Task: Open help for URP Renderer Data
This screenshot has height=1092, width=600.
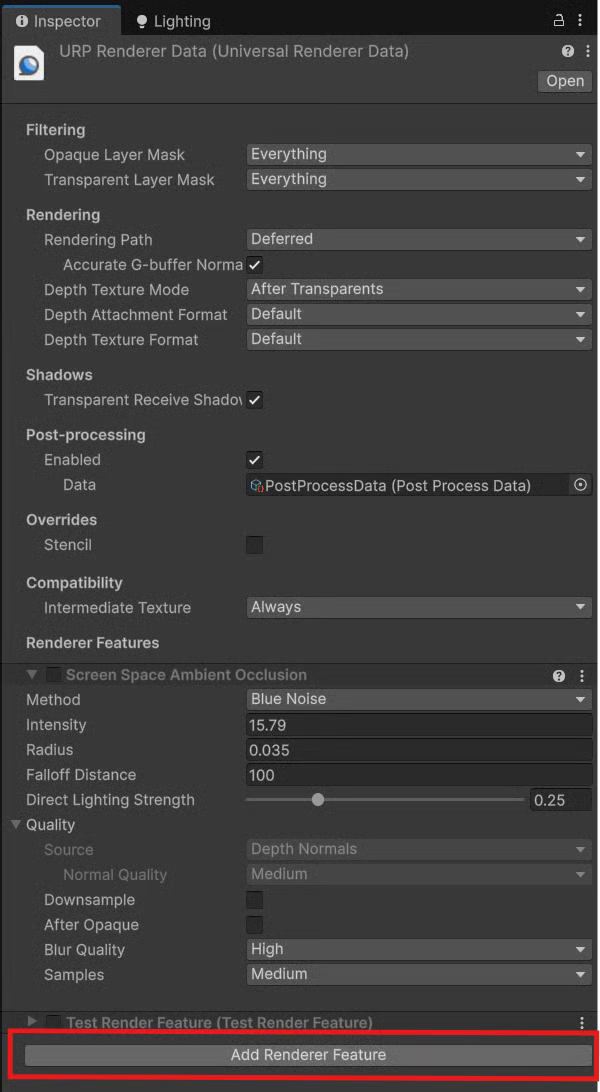Action: 568,51
